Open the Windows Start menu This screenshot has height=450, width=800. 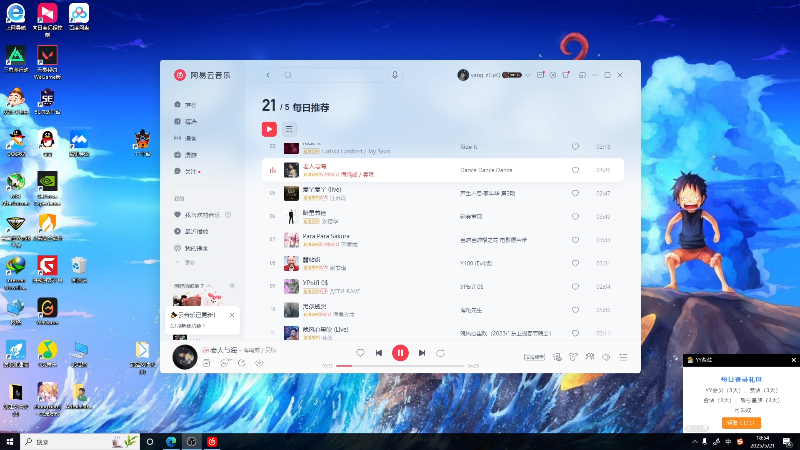coord(10,441)
